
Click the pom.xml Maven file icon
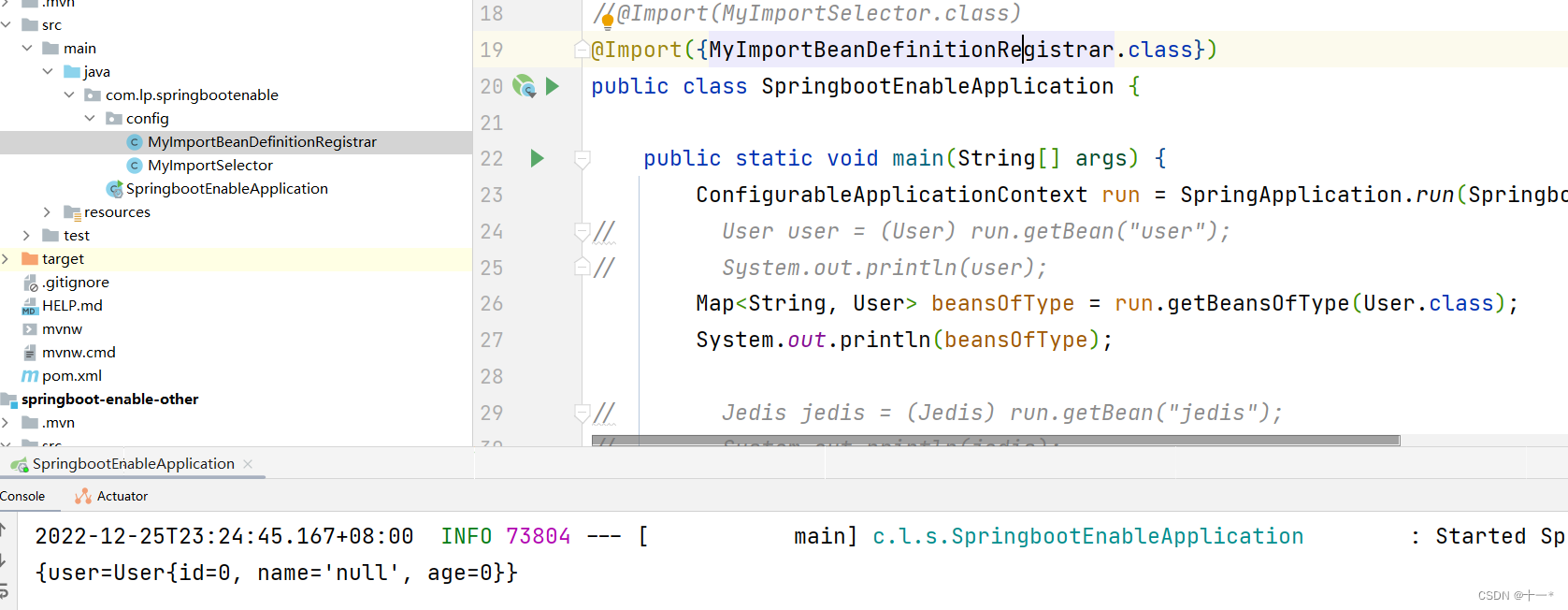(x=30, y=376)
